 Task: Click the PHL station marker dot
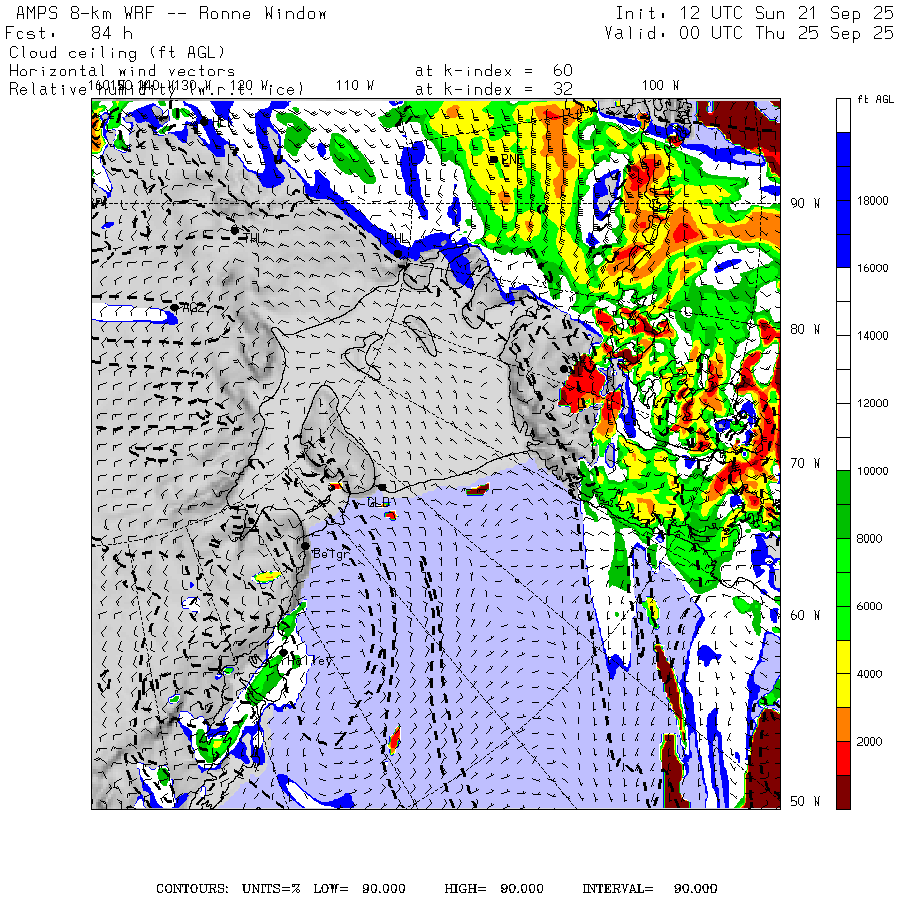click(398, 253)
